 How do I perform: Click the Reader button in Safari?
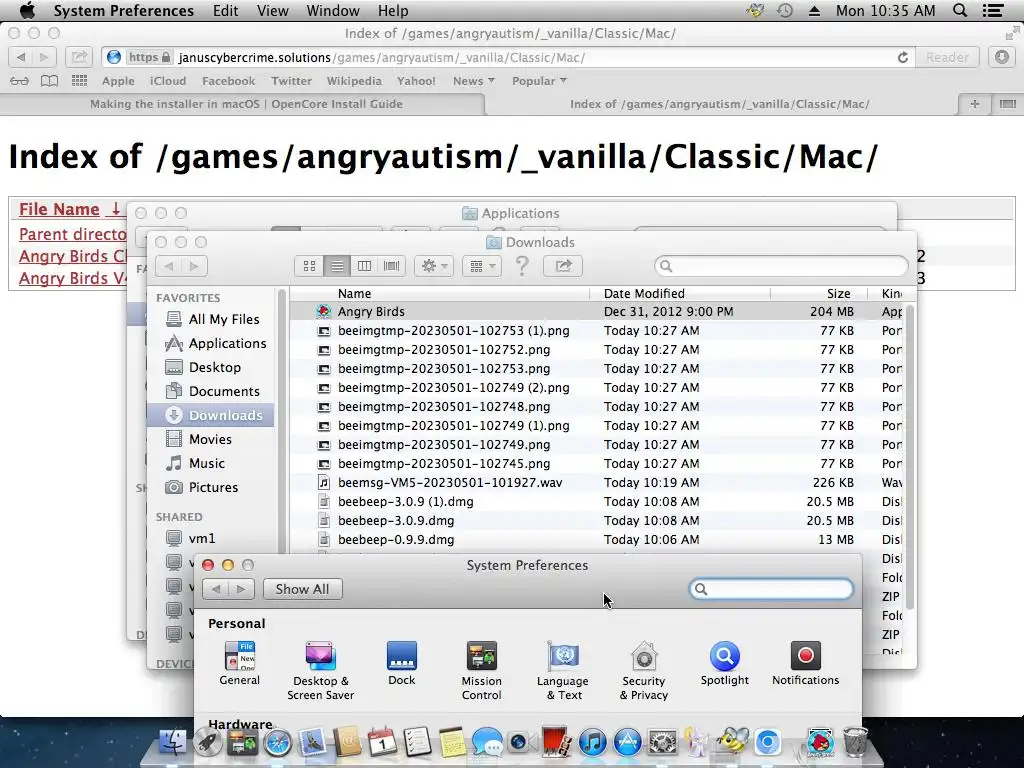[x=947, y=57]
